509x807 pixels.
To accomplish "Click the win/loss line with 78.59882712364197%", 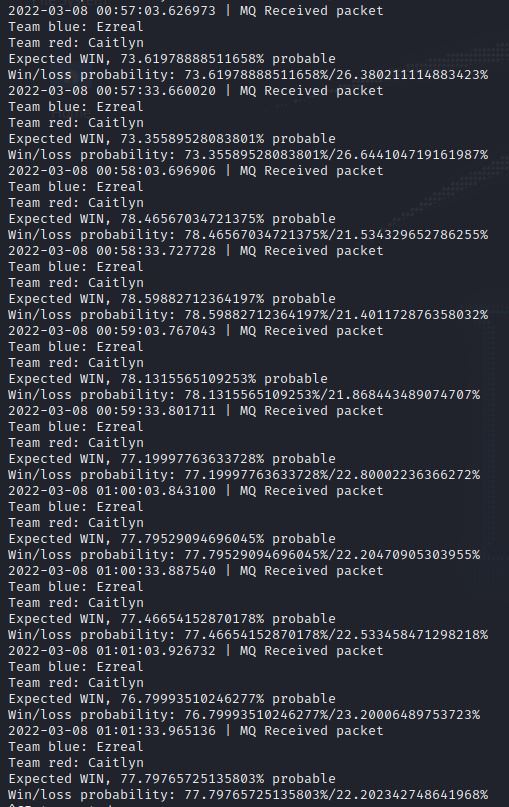I will [x=248, y=315].
